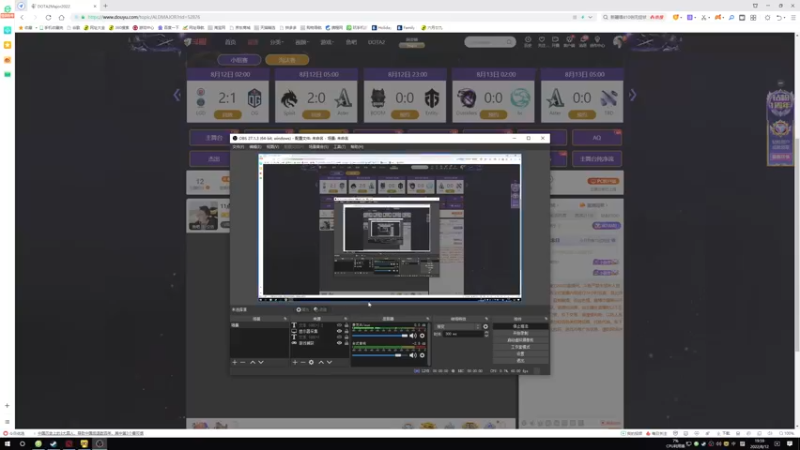Toggle lock on display capture source

tap(346, 331)
